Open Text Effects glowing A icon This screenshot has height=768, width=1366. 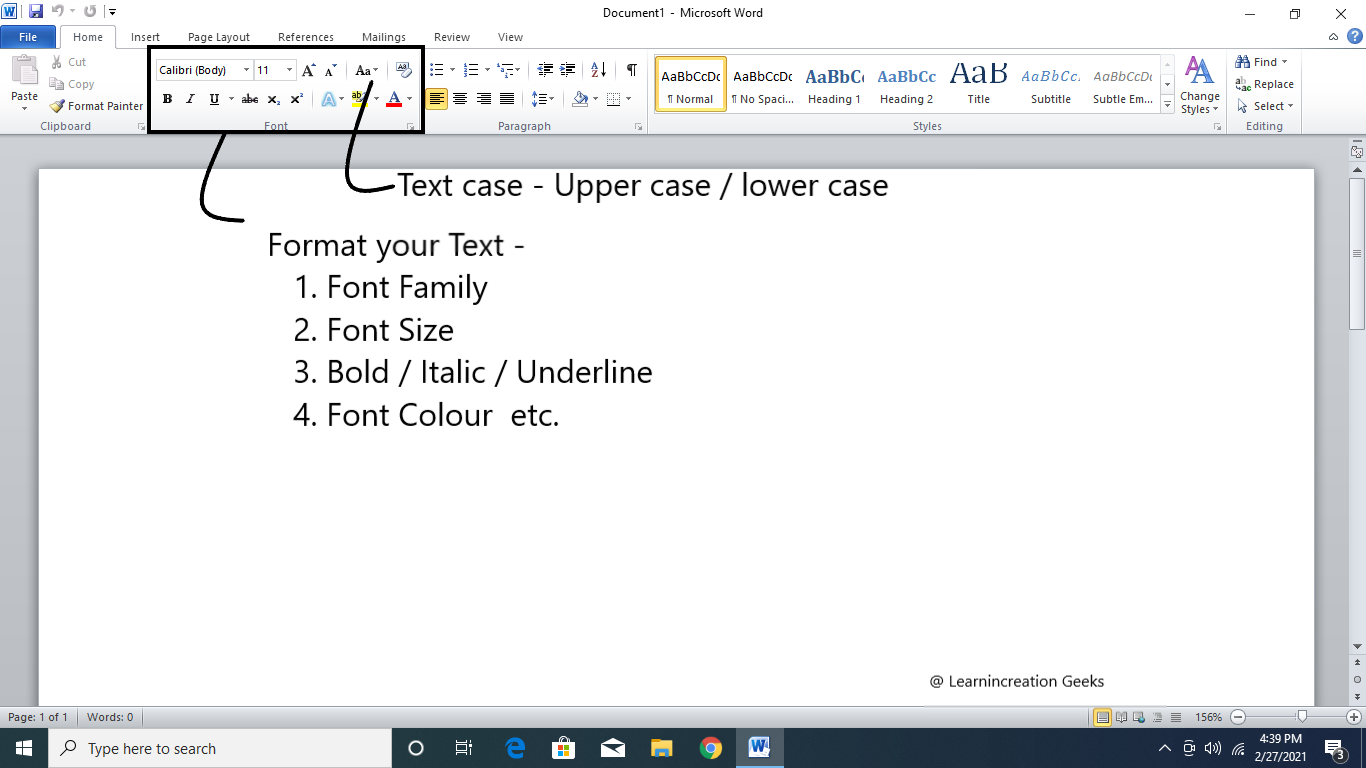(328, 99)
